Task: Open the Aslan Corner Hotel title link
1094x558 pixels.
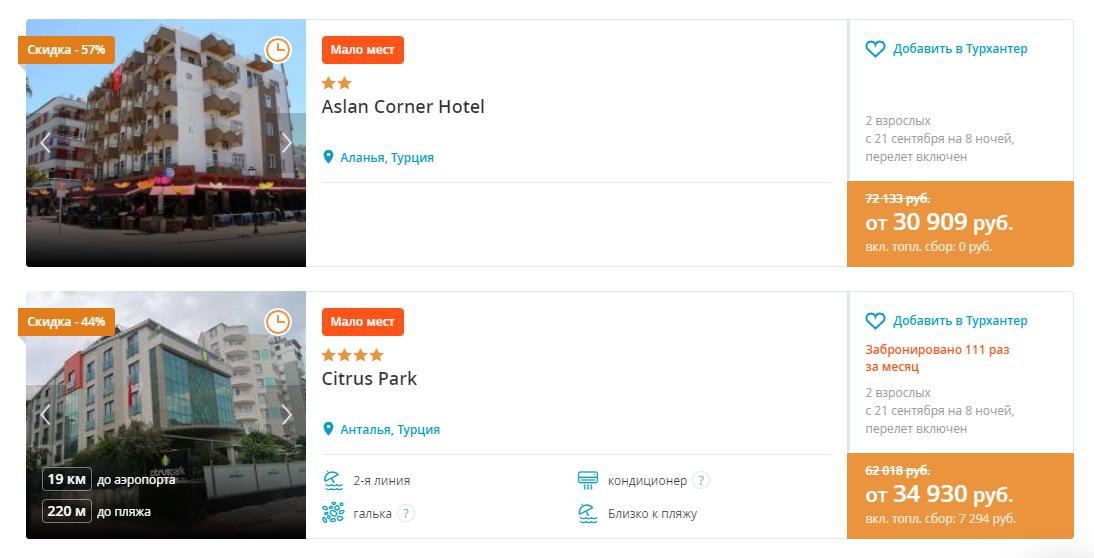Action: [x=403, y=107]
